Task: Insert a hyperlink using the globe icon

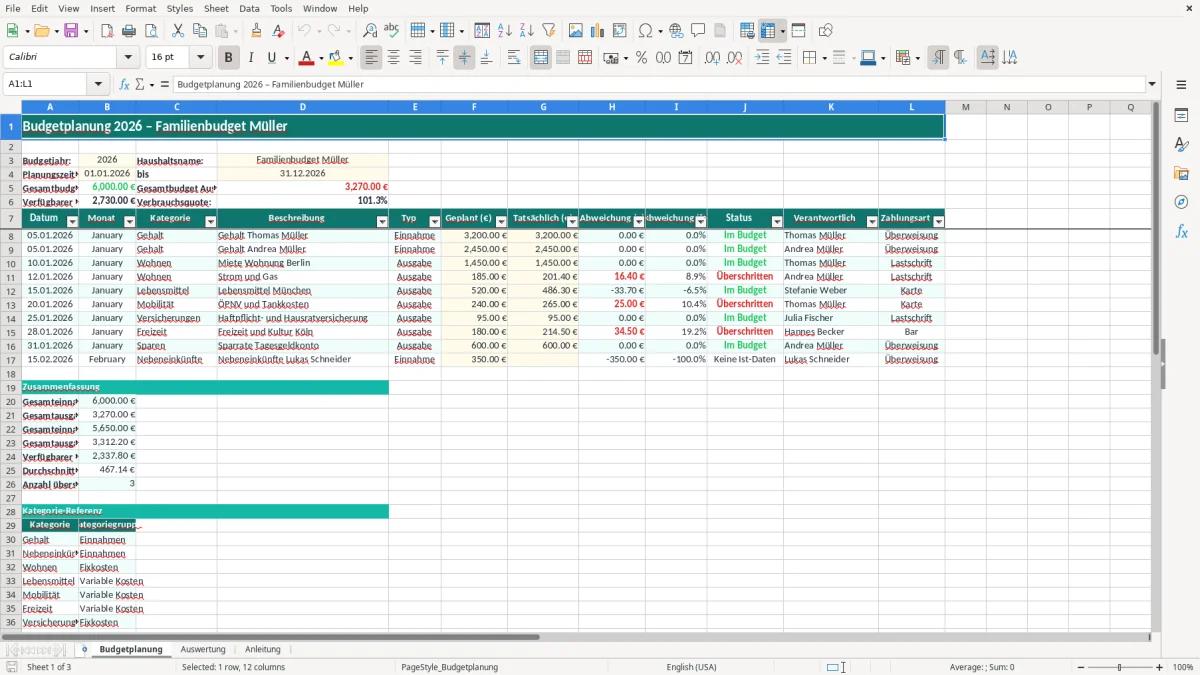Action: [676, 31]
